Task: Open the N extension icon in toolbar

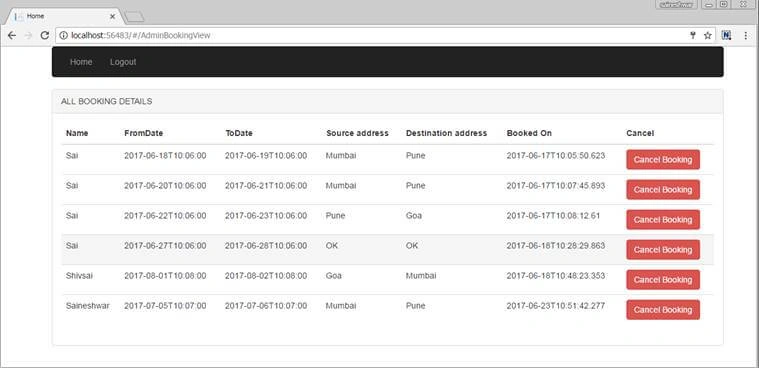Action: coord(727,35)
